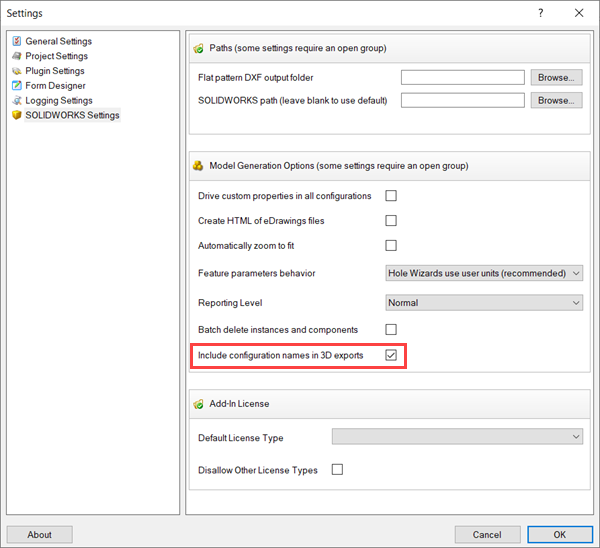The height and width of the screenshot is (548, 600).
Task: Uncheck Include configuration names in 3D exports
Action: click(392, 355)
